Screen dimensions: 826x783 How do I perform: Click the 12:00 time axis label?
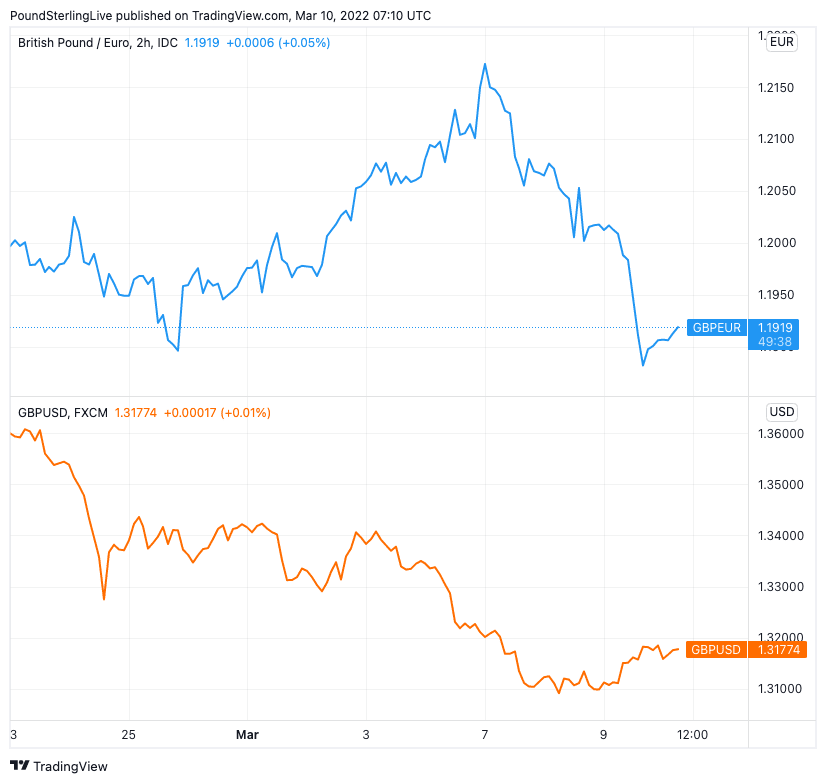(692, 735)
